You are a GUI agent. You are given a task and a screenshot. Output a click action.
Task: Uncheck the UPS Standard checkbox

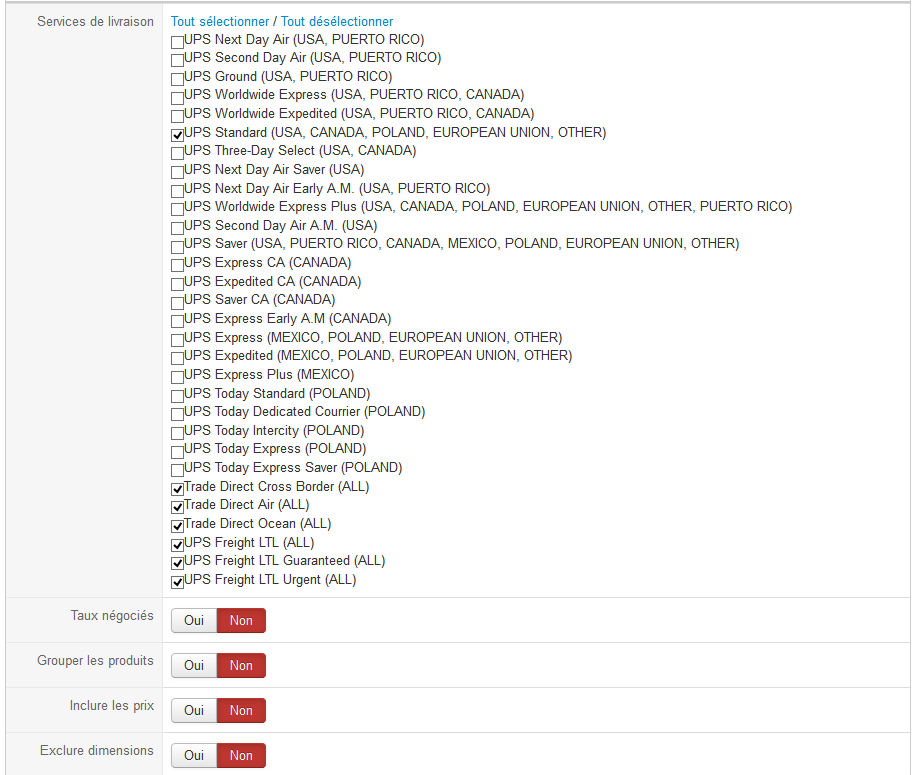[177, 135]
